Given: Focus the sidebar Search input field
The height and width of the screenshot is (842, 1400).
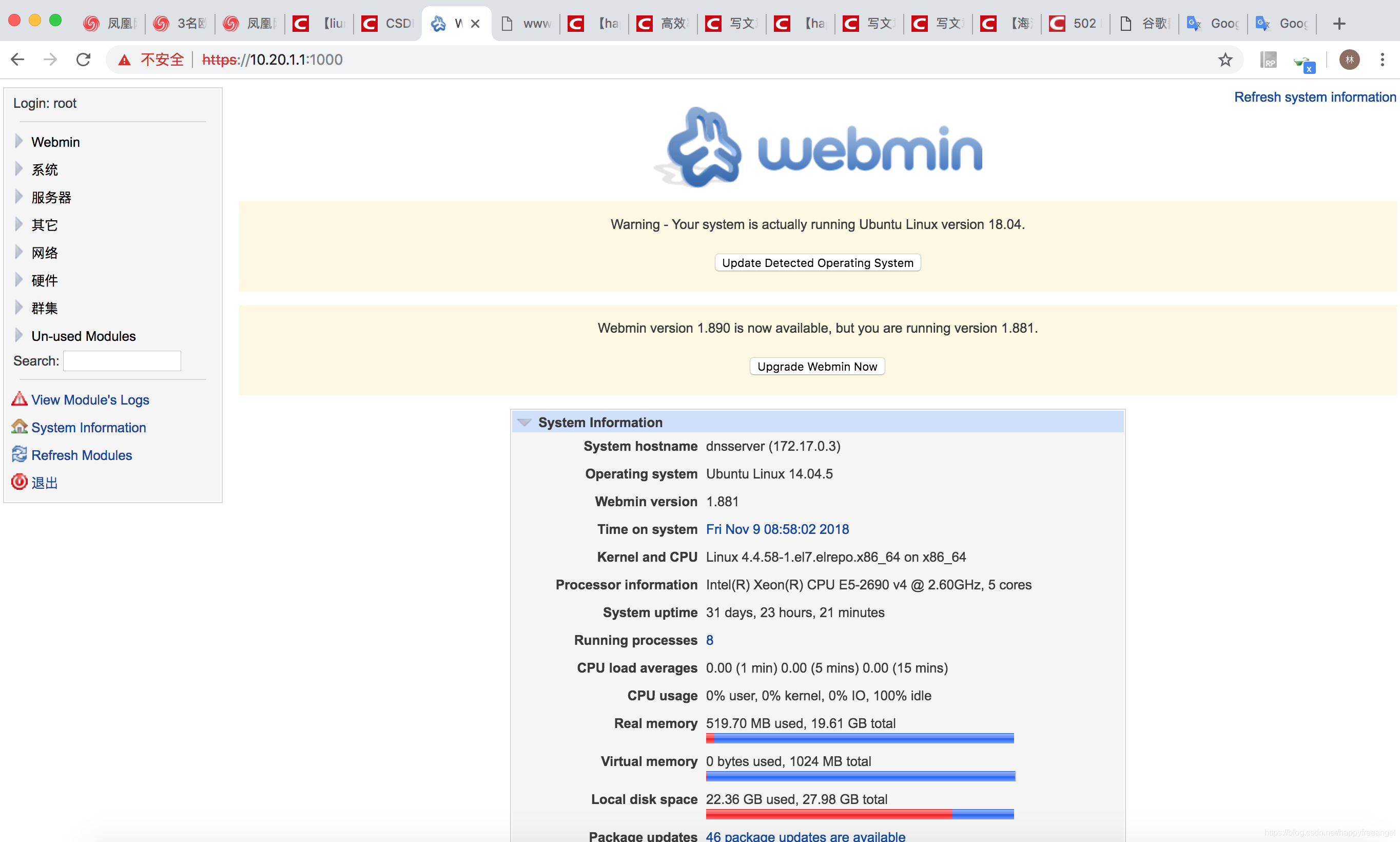Looking at the screenshot, I should [122, 361].
